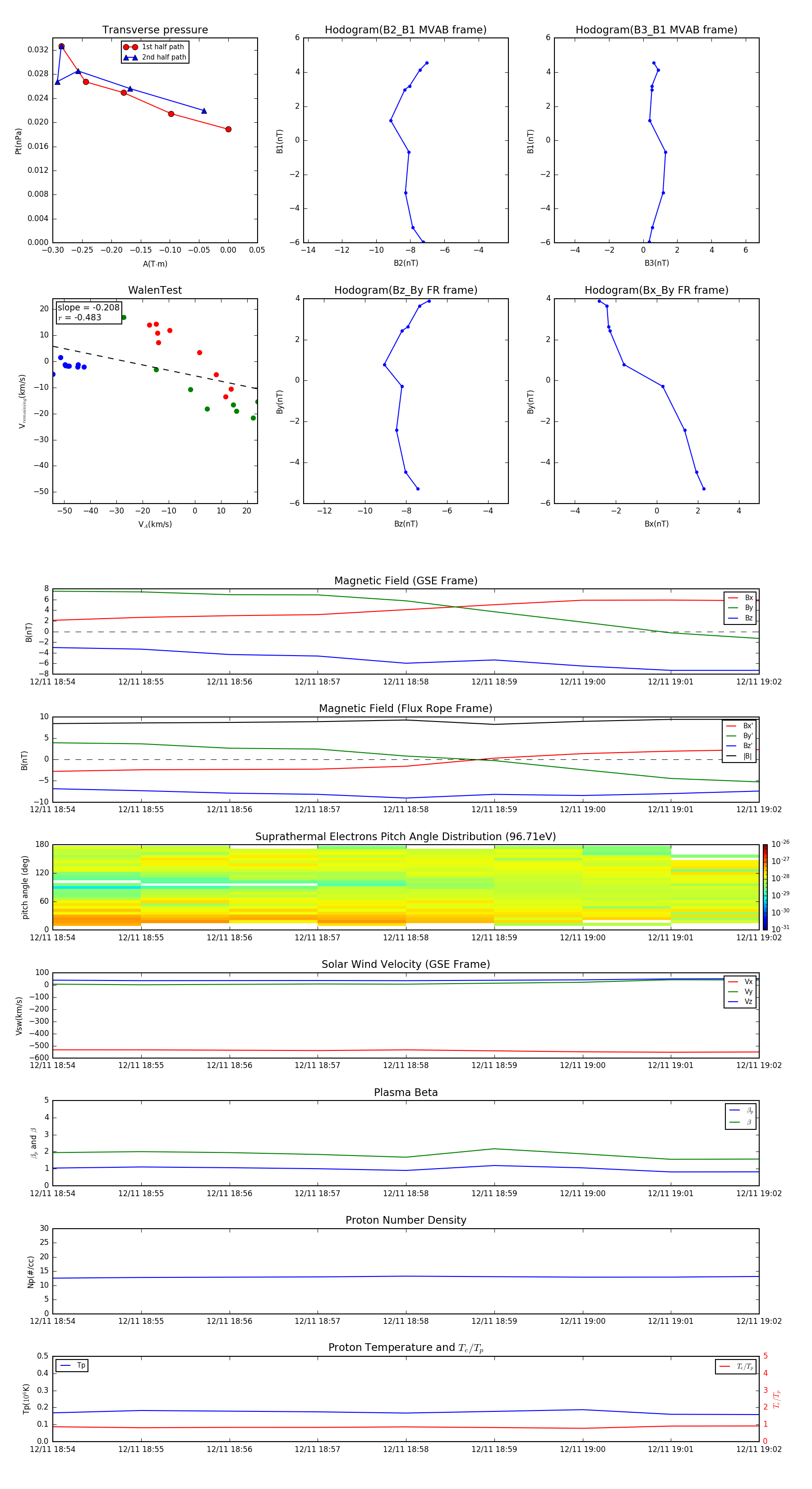The width and height of the screenshot is (812, 1489).
Task: Click the "WalenTest" plot title
Action: (155, 290)
